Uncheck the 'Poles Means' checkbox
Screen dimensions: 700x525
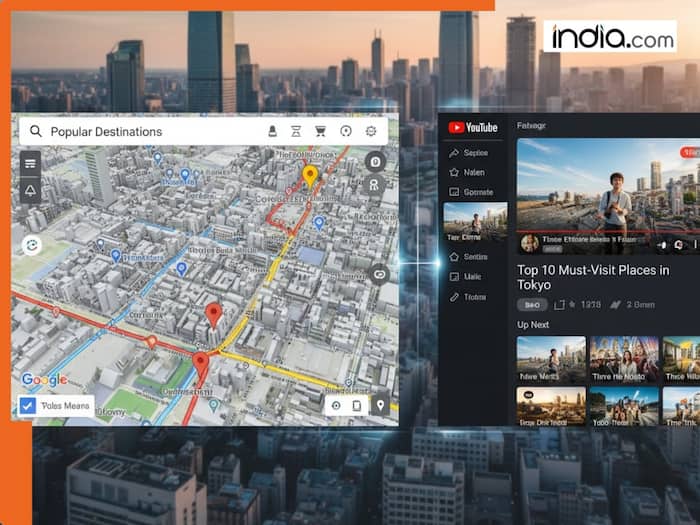[27, 406]
